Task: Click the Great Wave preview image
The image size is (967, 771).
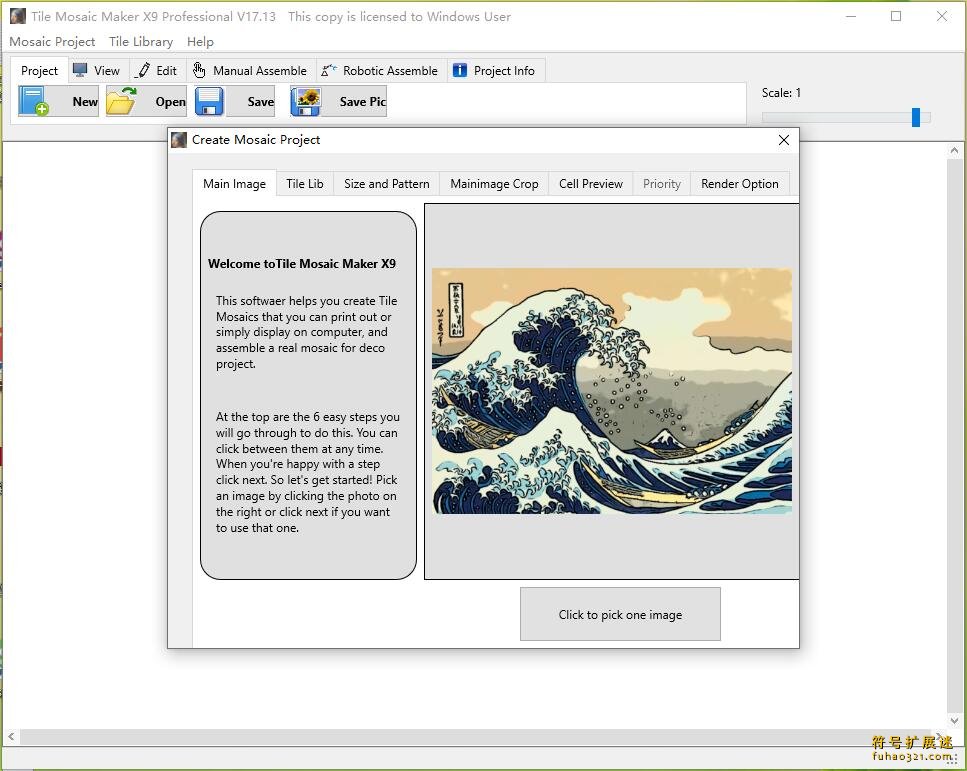Action: pyautogui.click(x=611, y=391)
